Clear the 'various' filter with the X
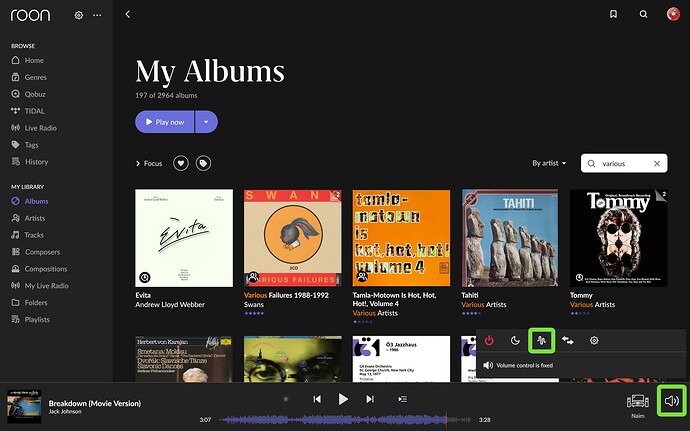 point(657,163)
